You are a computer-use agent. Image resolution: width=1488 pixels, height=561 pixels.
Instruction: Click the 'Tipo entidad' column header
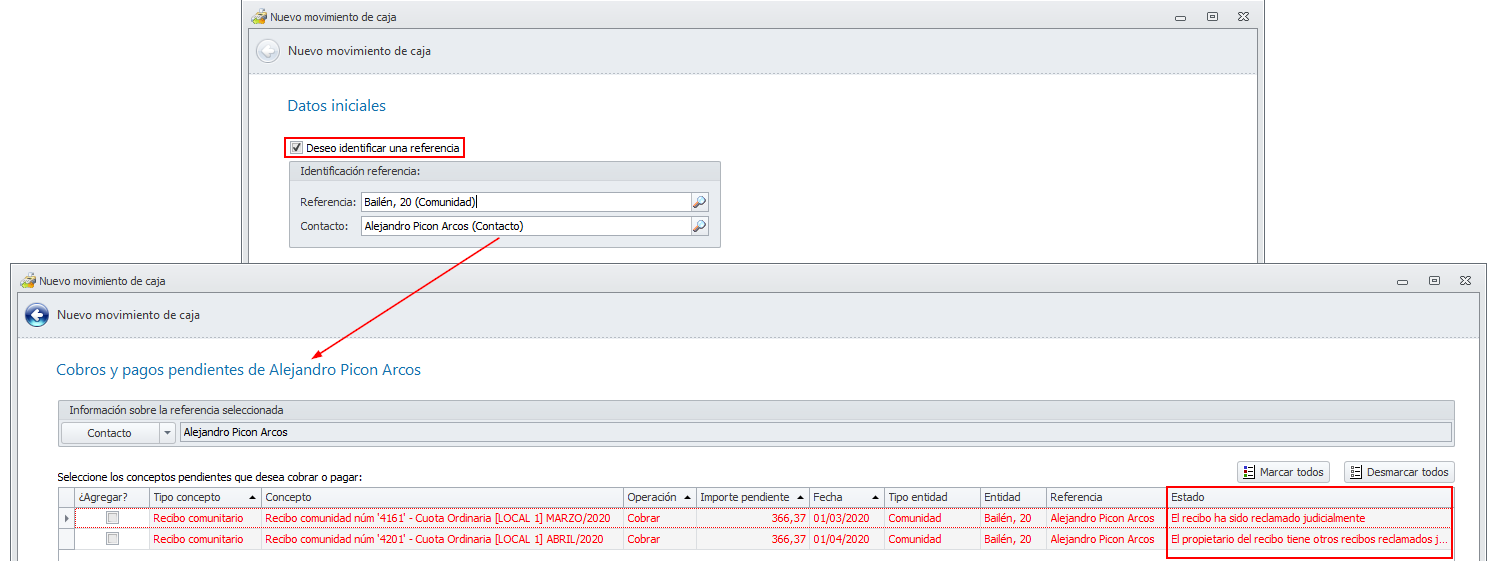click(x=932, y=497)
